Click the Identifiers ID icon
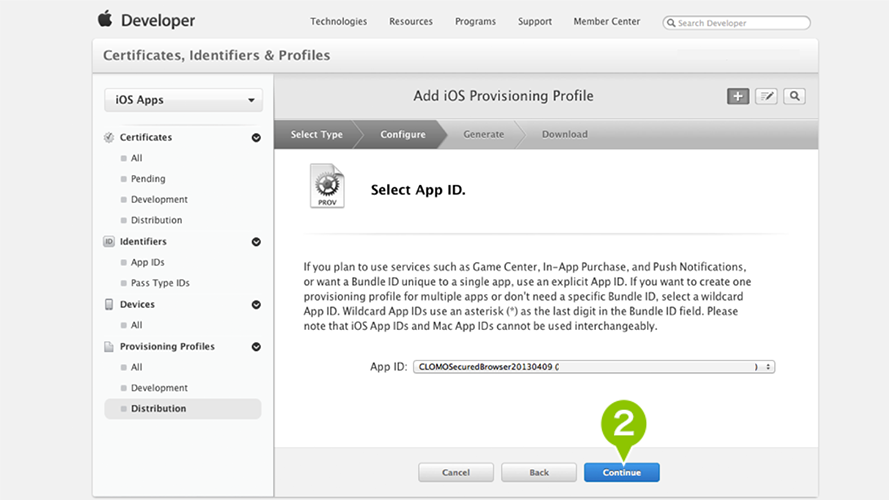 tap(109, 241)
